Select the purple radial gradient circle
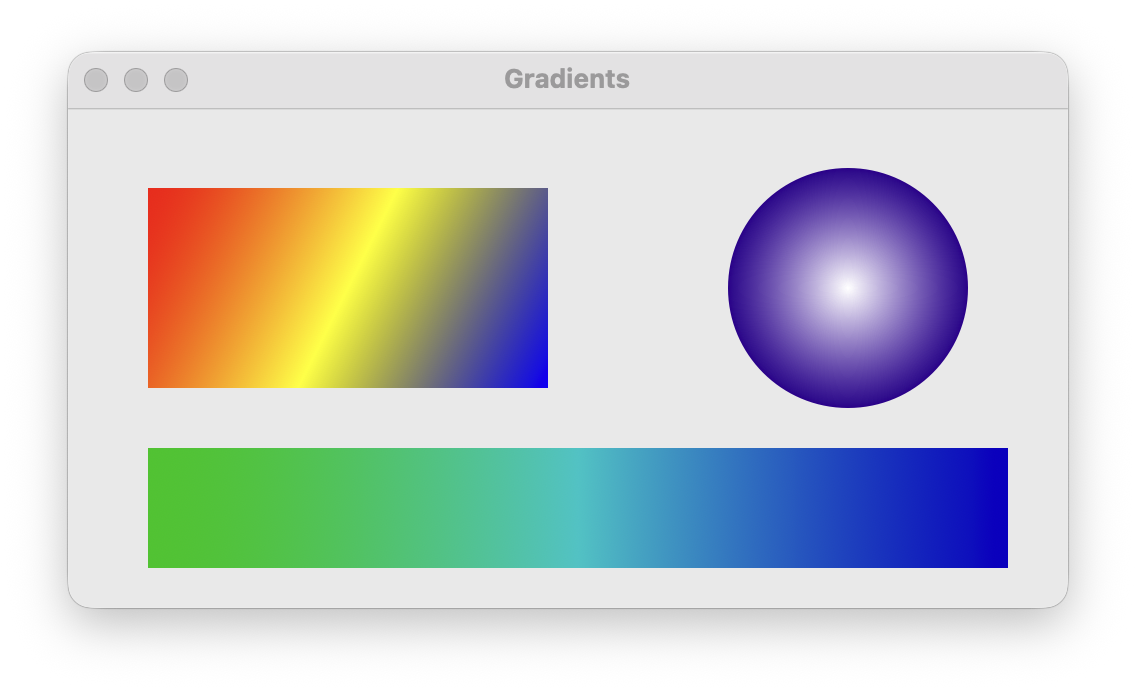 pos(847,288)
